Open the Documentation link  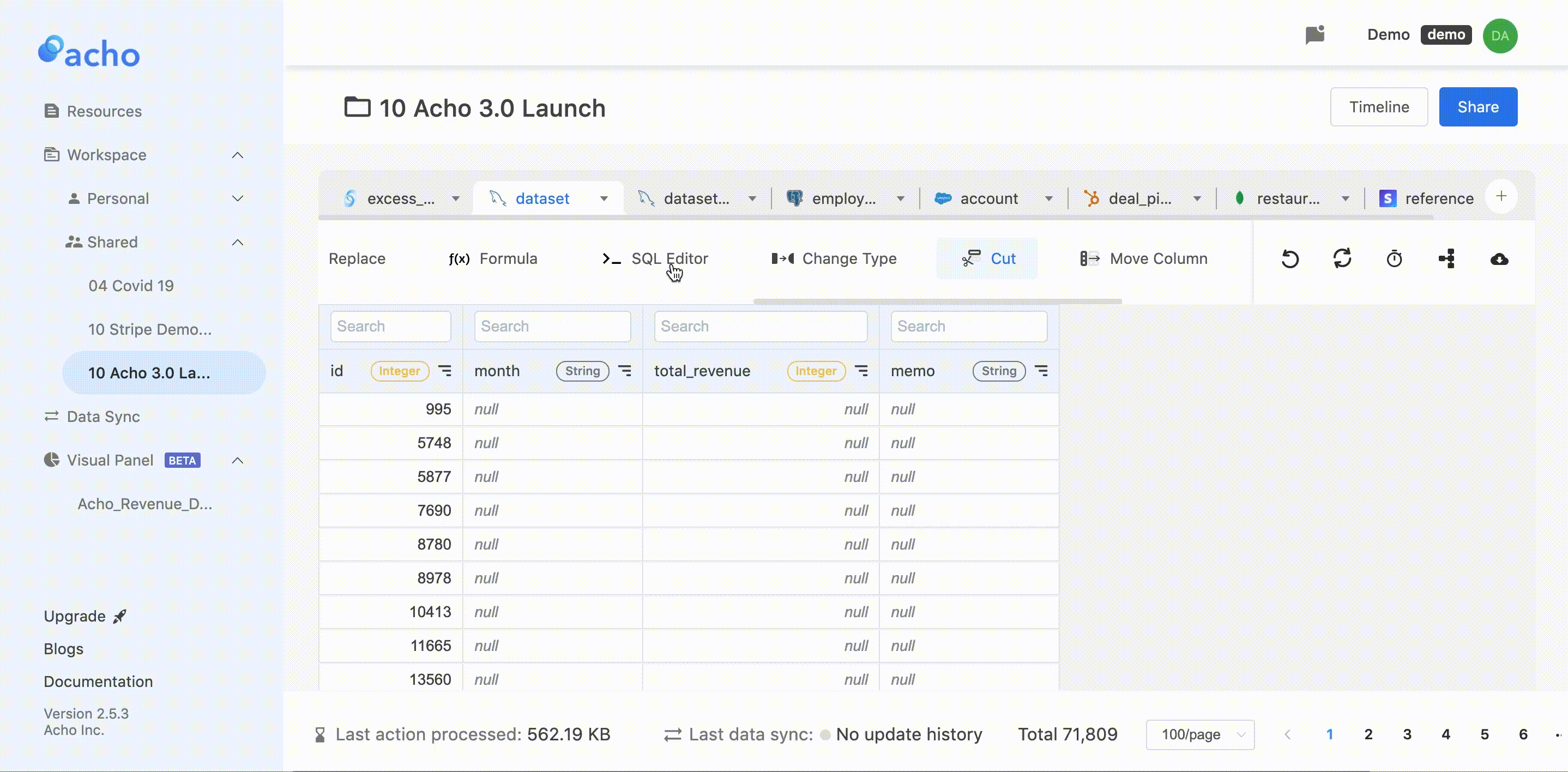coord(98,681)
